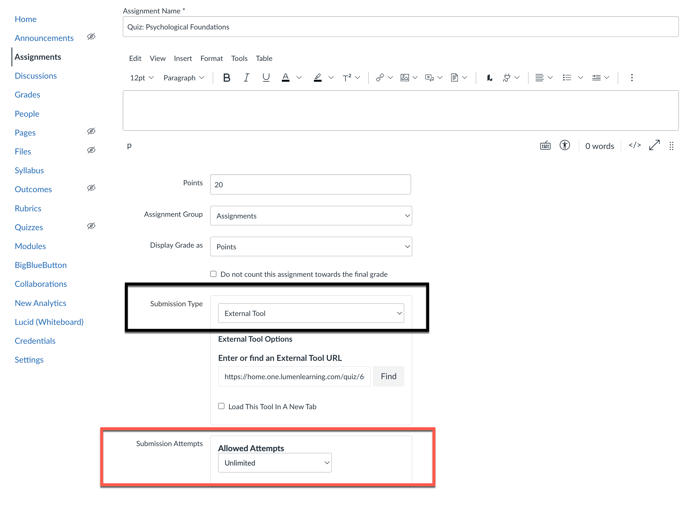Open the Display Grade as dropdown
The height and width of the screenshot is (505, 688).
click(311, 247)
